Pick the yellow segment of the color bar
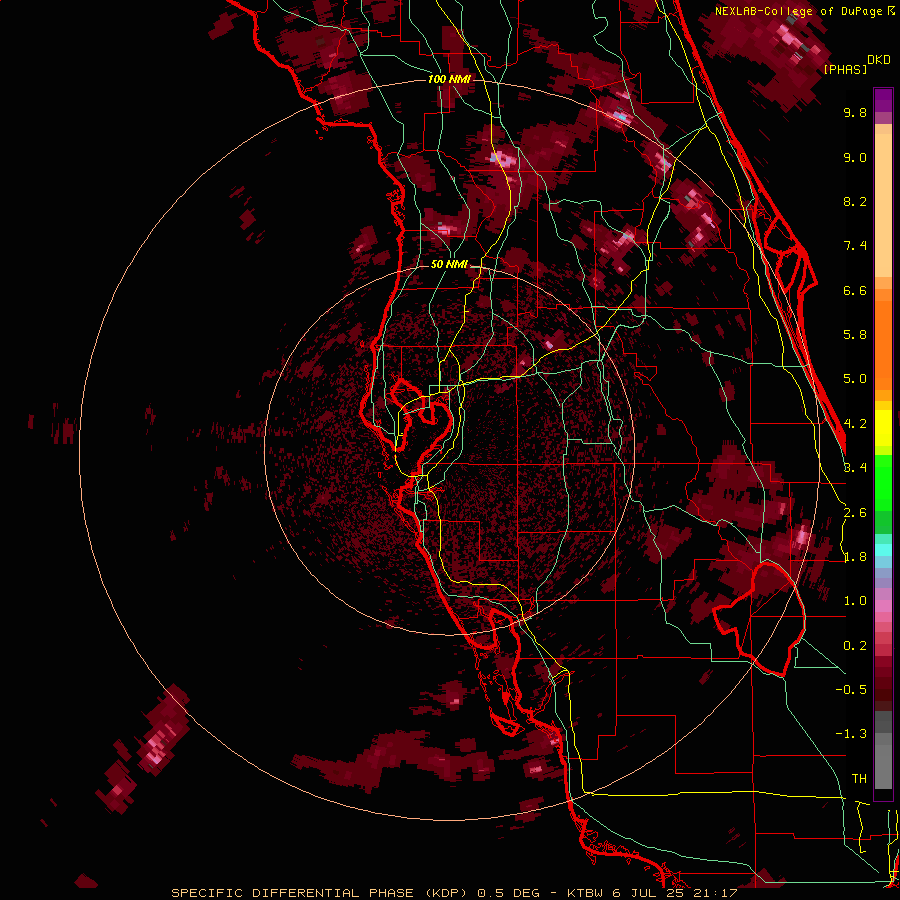Viewport: 900px width, 900px height. pyautogui.click(x=883, y=428)
